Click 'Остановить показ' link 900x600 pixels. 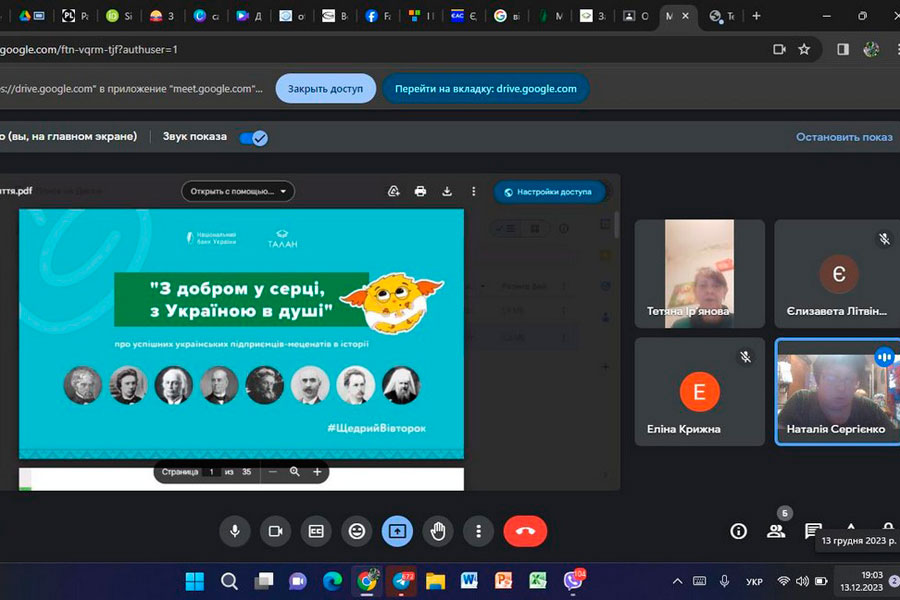pyautogui.click(x=844, y=137)
